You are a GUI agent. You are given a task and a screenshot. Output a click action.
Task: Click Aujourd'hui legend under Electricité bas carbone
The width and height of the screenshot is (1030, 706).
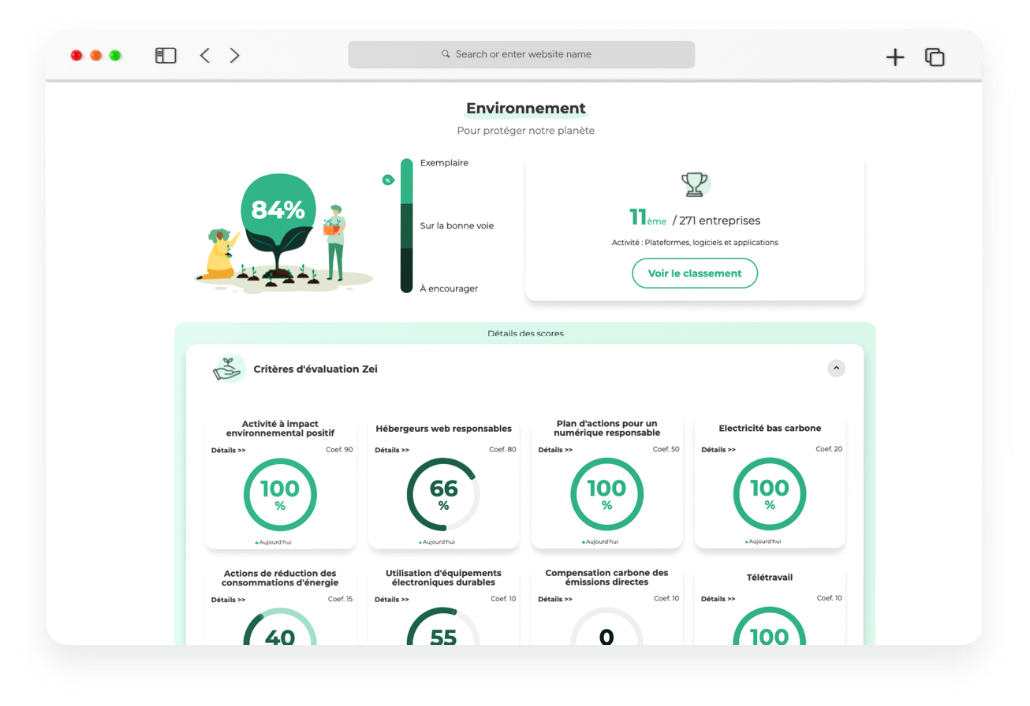pos(763,542)
